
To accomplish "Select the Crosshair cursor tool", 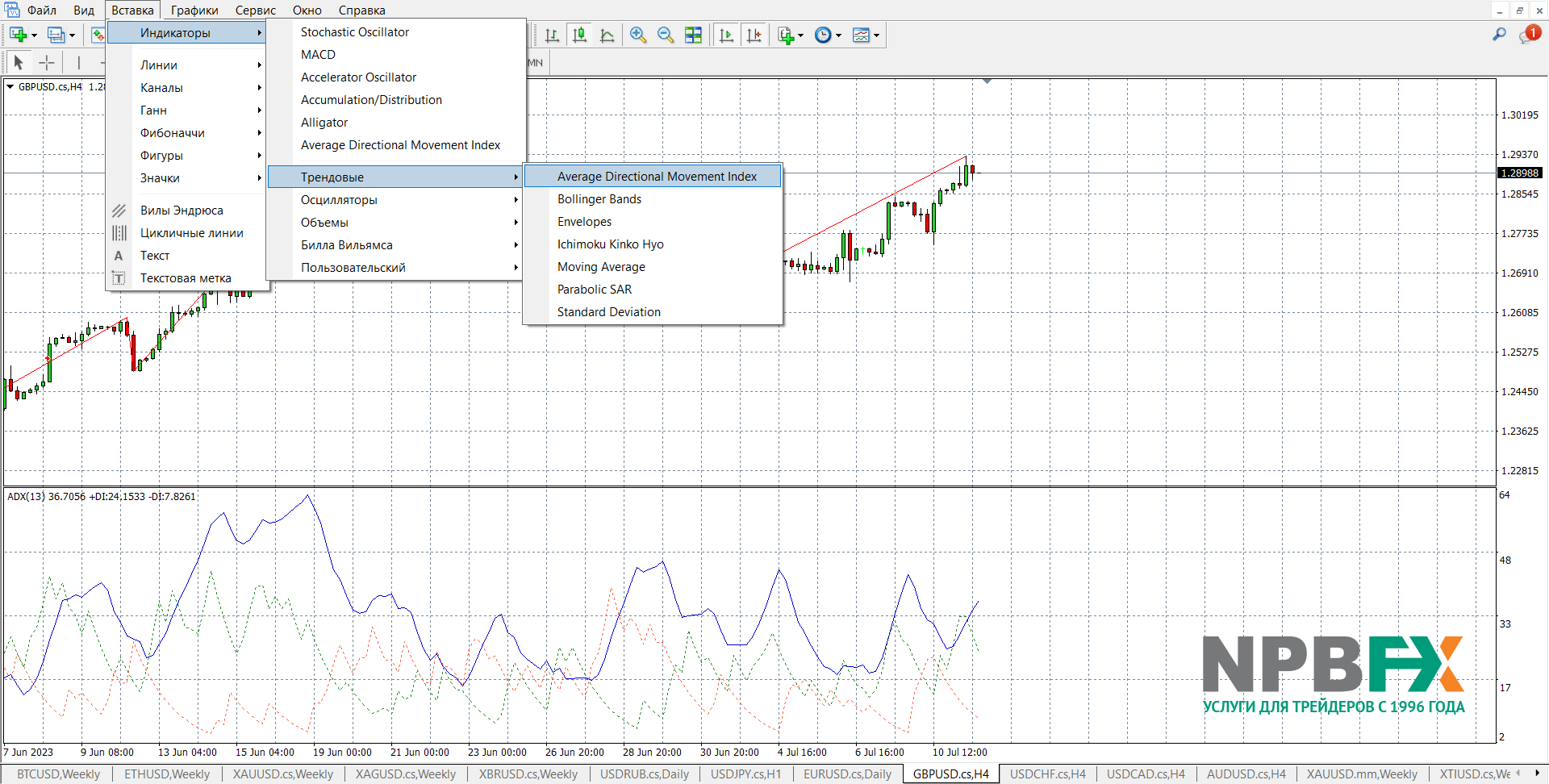I will click(47, 62).
